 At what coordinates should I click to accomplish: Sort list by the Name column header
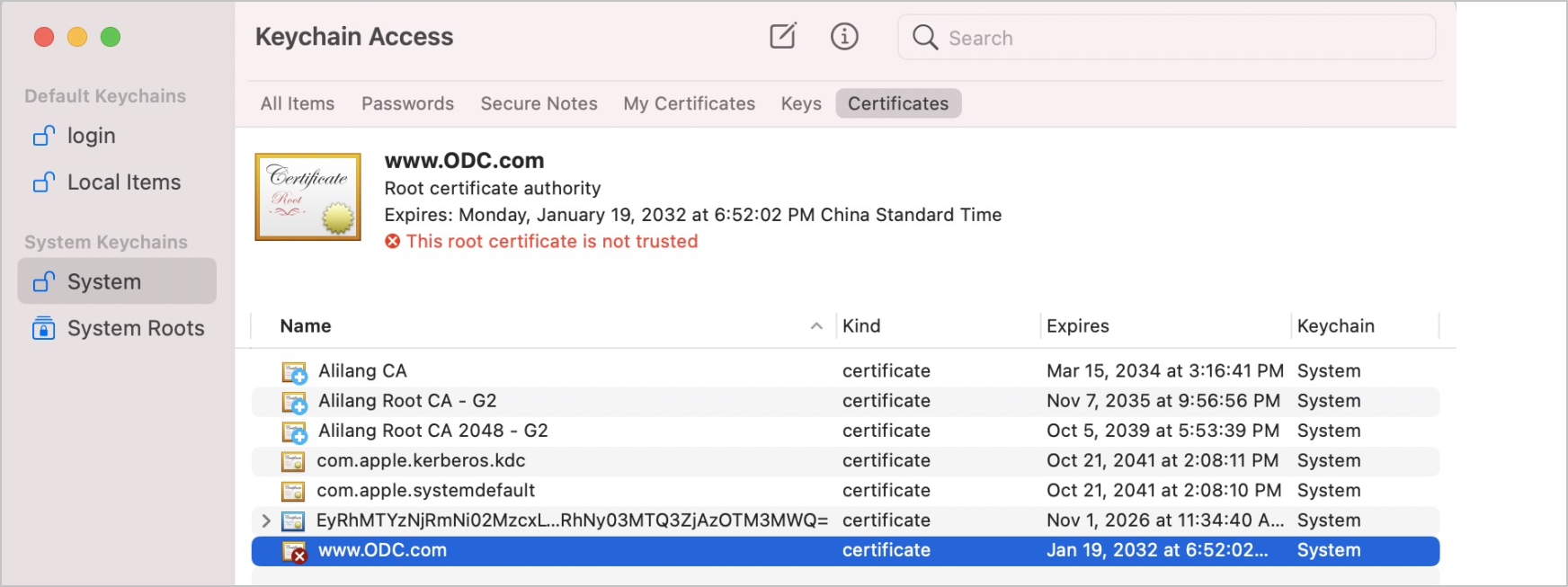click(306, 326)
